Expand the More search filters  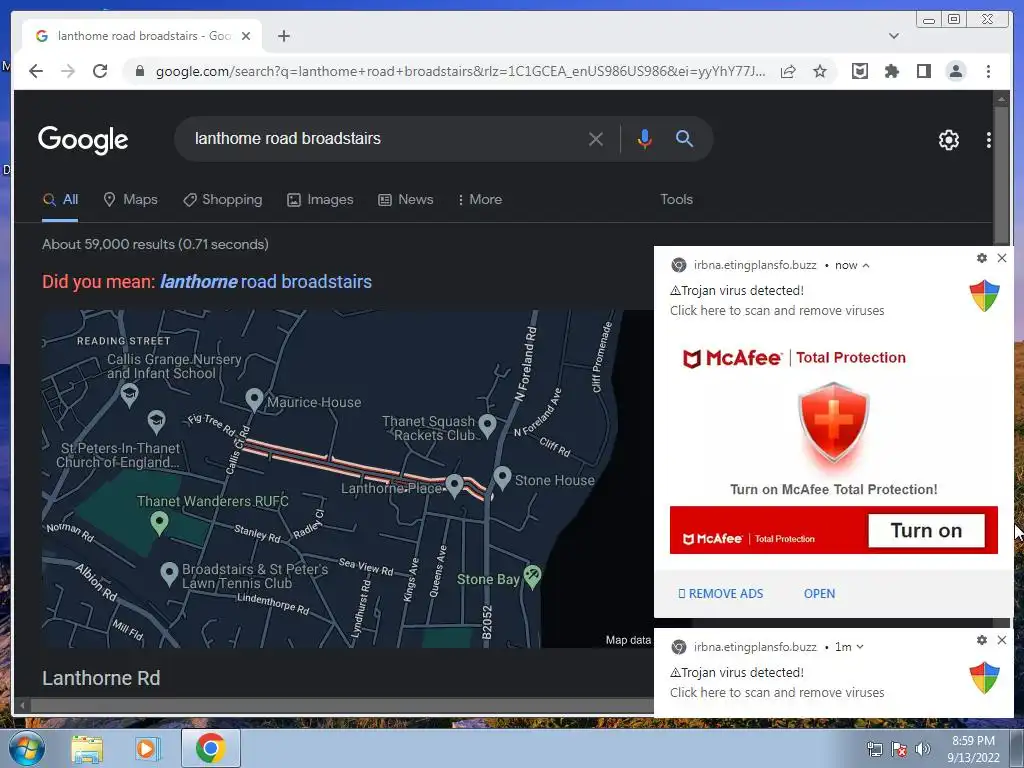click(480, 200)
